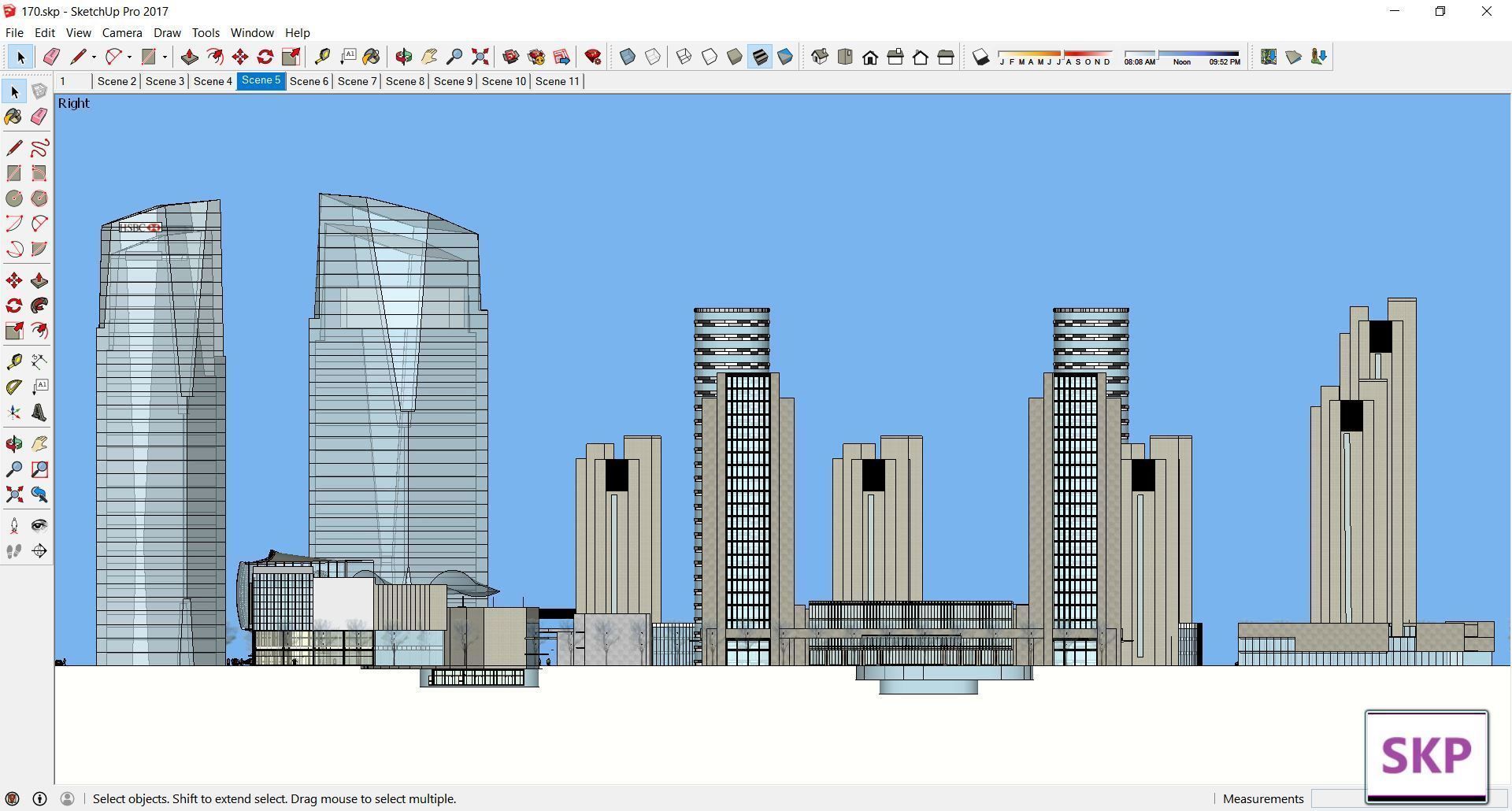Open the File menu
Screen dimensions: 1512x811
[x=14, y=33]
